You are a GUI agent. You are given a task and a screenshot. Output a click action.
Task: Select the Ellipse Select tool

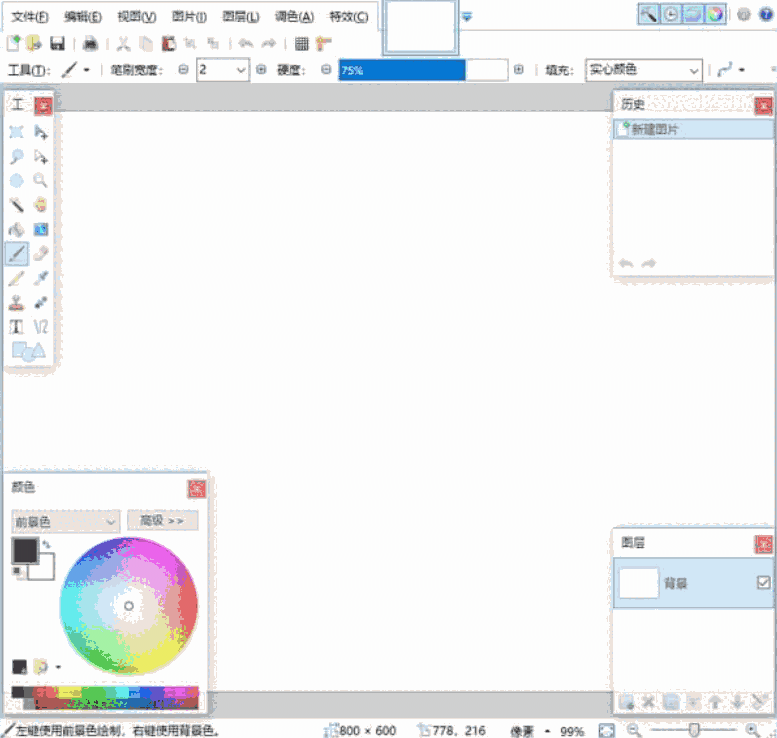(x=16, y=180)
